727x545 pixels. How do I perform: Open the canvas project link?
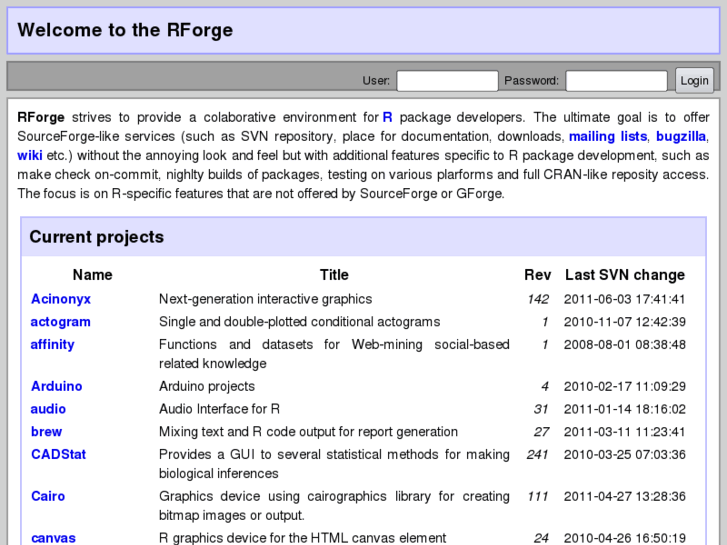[x=53, y=538]
